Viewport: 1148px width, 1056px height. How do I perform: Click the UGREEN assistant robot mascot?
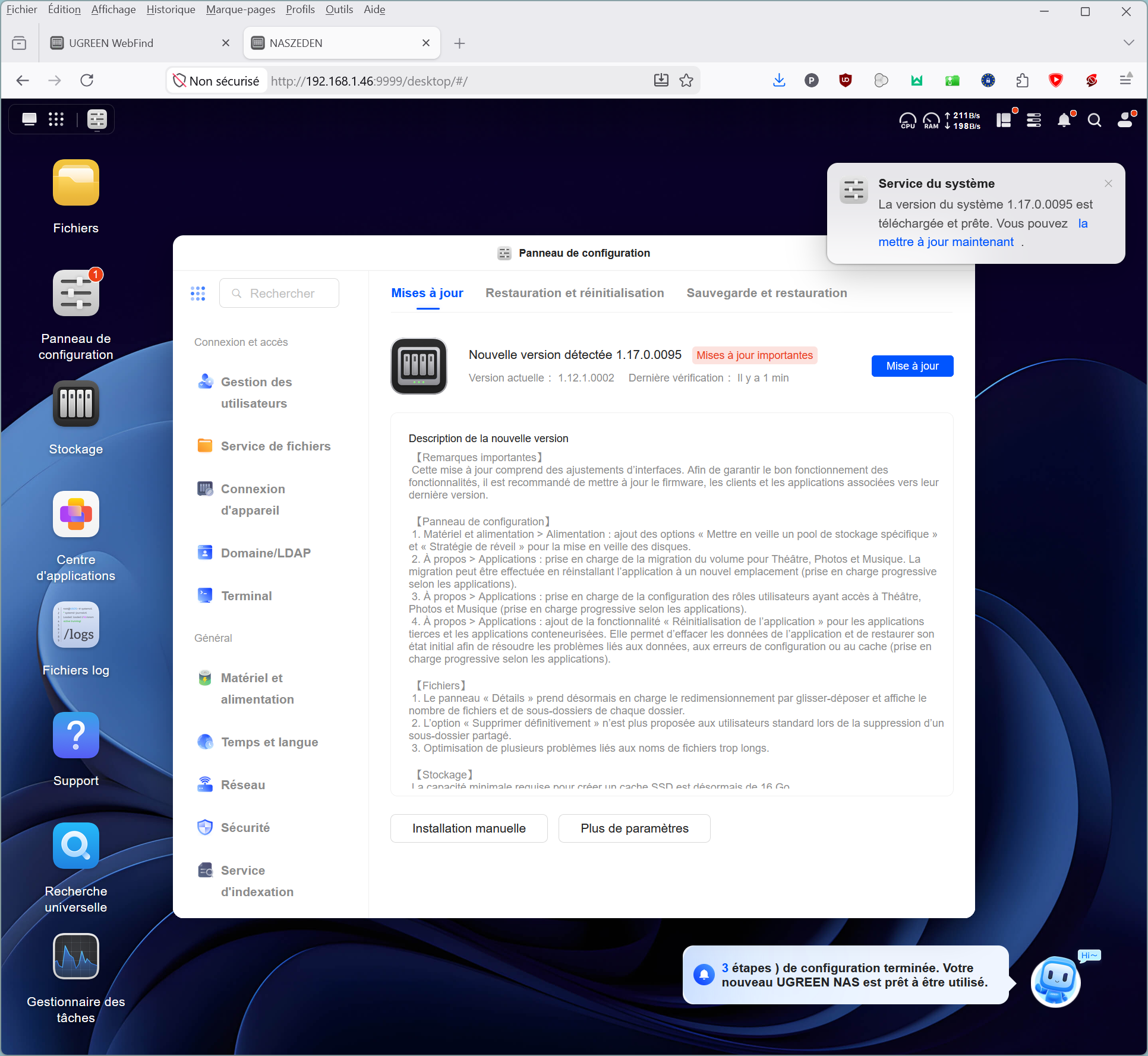[1056, 981]
